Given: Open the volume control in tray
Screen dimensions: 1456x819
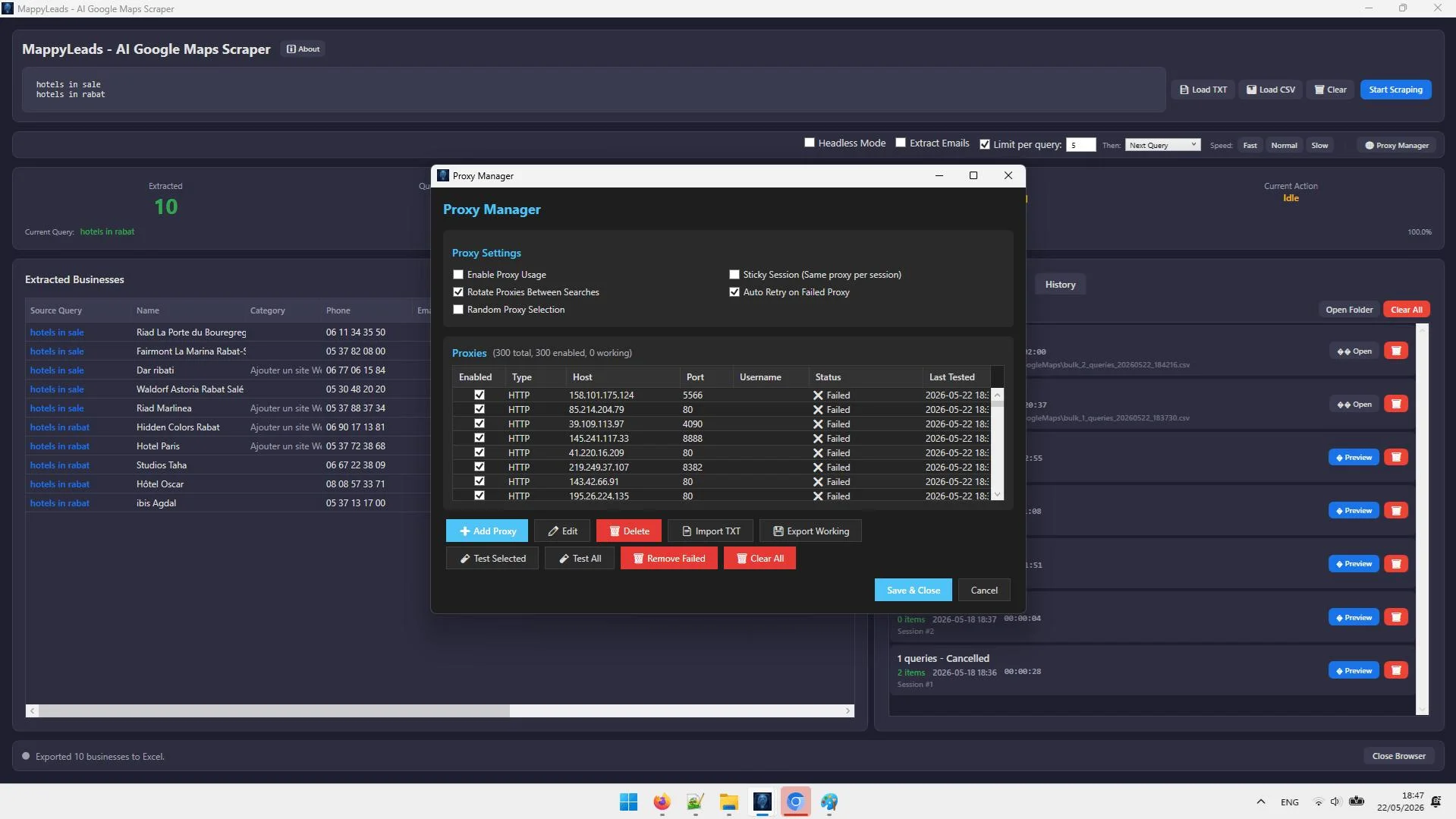Looking at the screenshot, I should point(1335,802).
